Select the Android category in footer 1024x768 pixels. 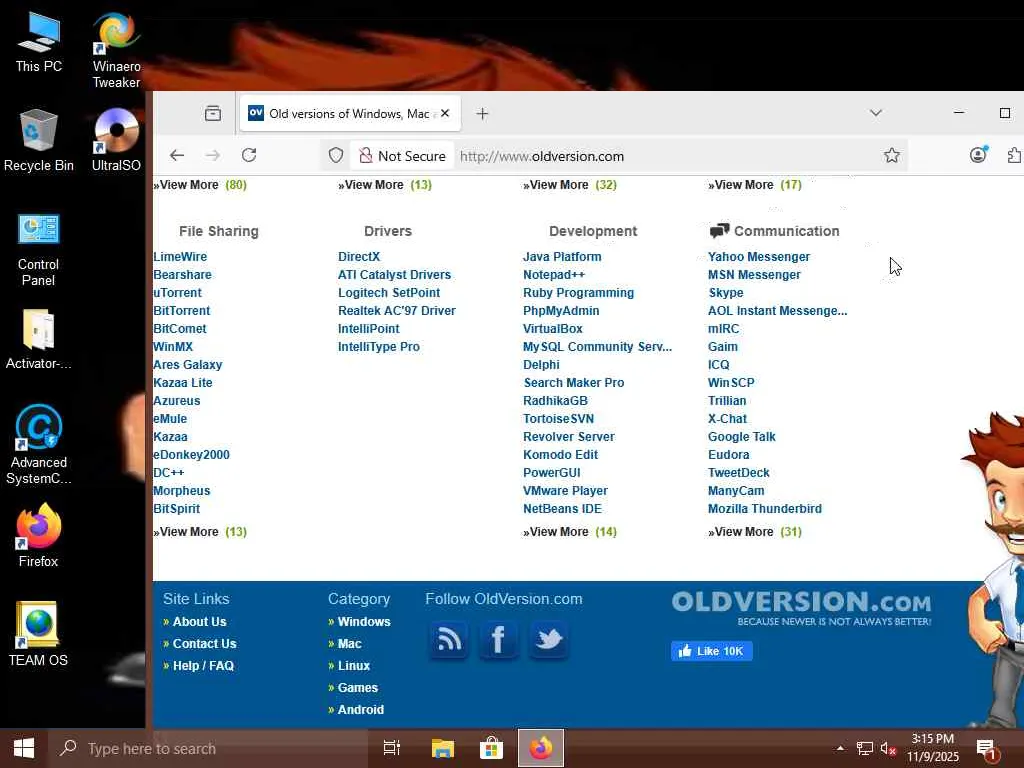click(x=360, y=710)
